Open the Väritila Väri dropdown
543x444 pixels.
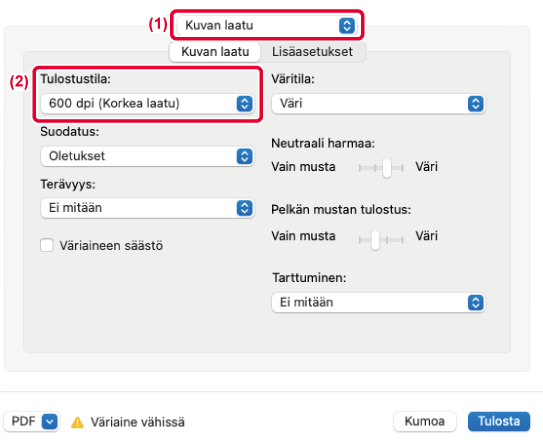(x=379, y=104)
